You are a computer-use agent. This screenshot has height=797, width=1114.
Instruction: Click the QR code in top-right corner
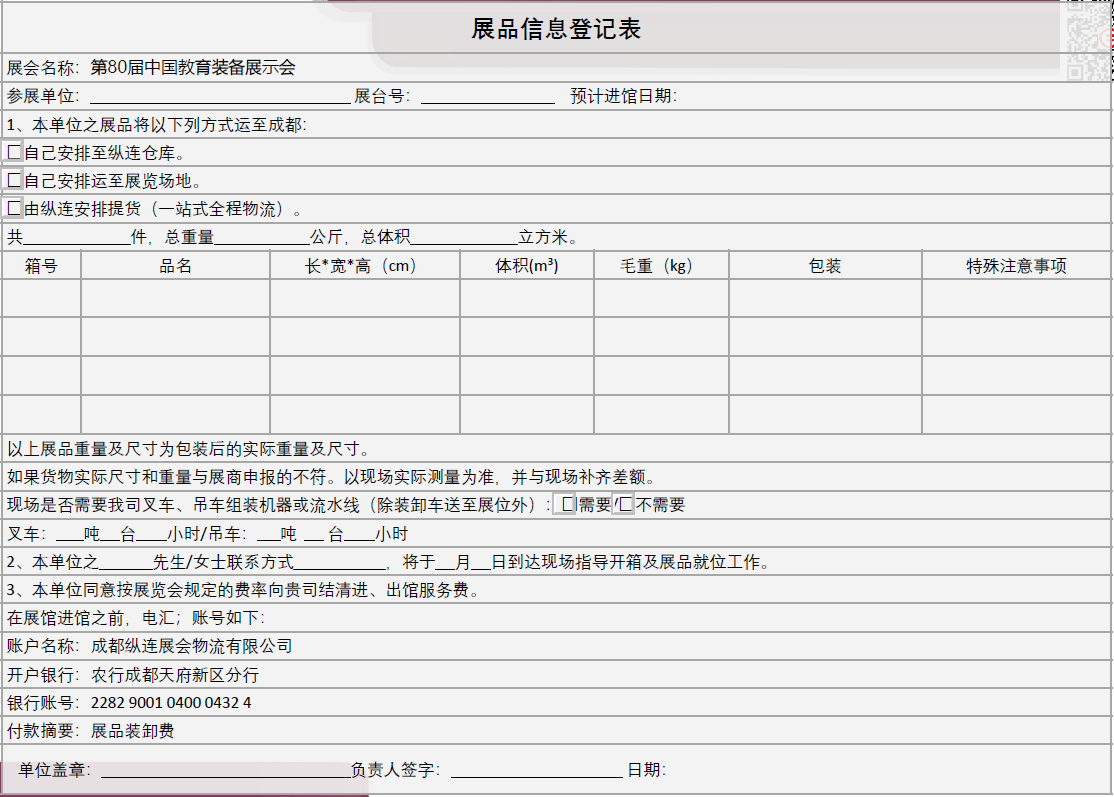click(x=1089, y=40)
